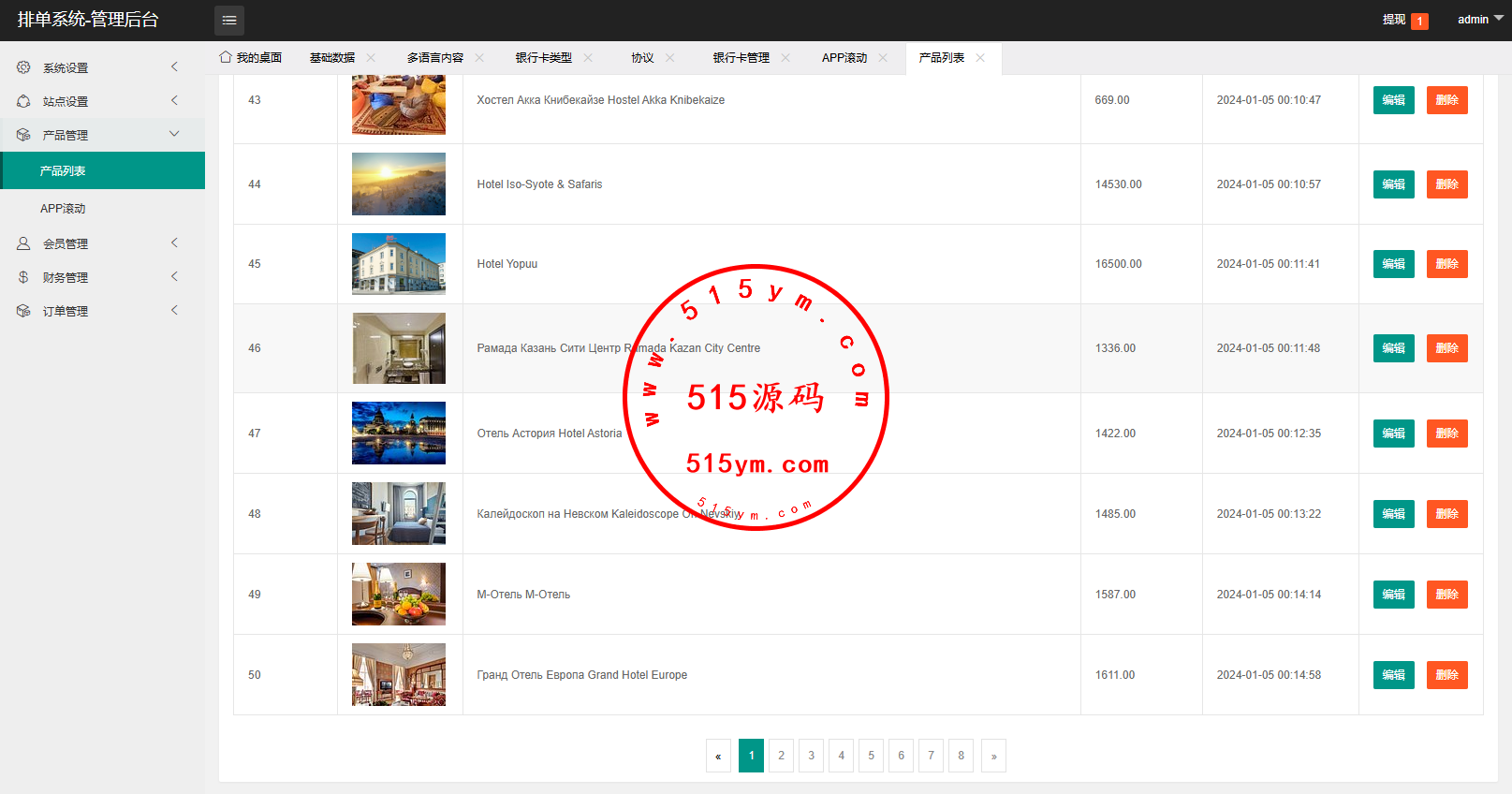Expand the 订单管理 menu chevron
Image resolution: width=1512 pixels, height=794 pixels.
pos(174,310)
